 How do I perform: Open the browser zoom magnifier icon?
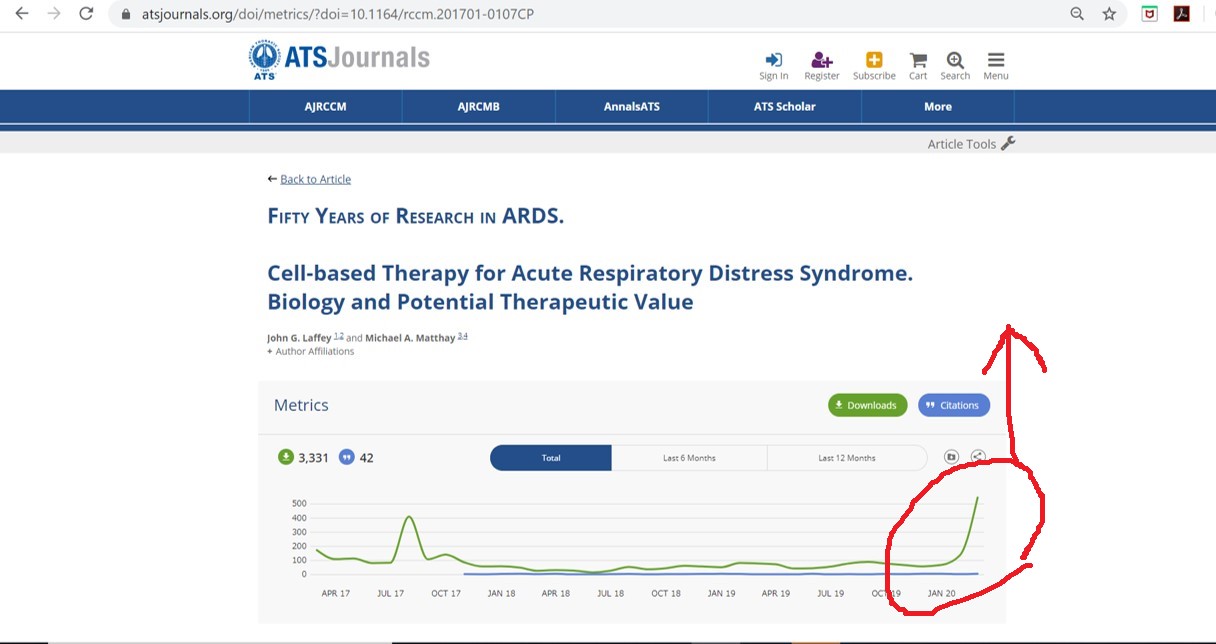pos(1077,14)
